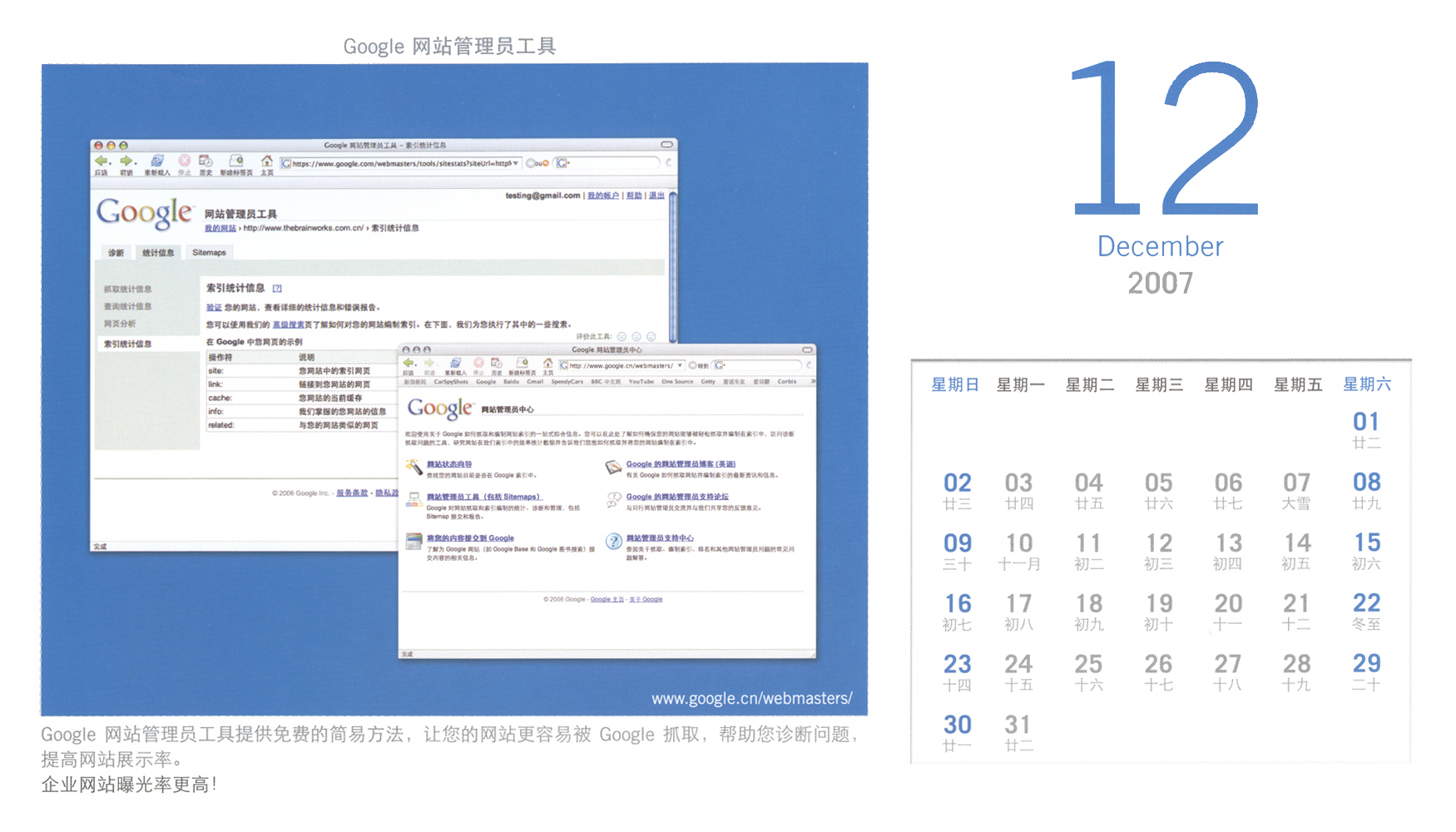This screenshot has height=832, width=1456.
Task: Click the related: operator row
Action: (x=303, y=425)
